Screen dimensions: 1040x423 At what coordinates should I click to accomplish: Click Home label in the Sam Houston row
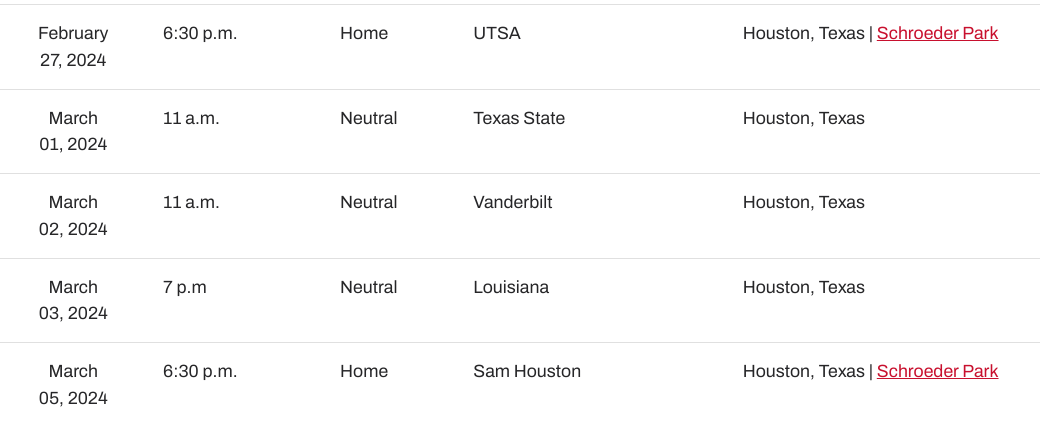tap(364, 371)
